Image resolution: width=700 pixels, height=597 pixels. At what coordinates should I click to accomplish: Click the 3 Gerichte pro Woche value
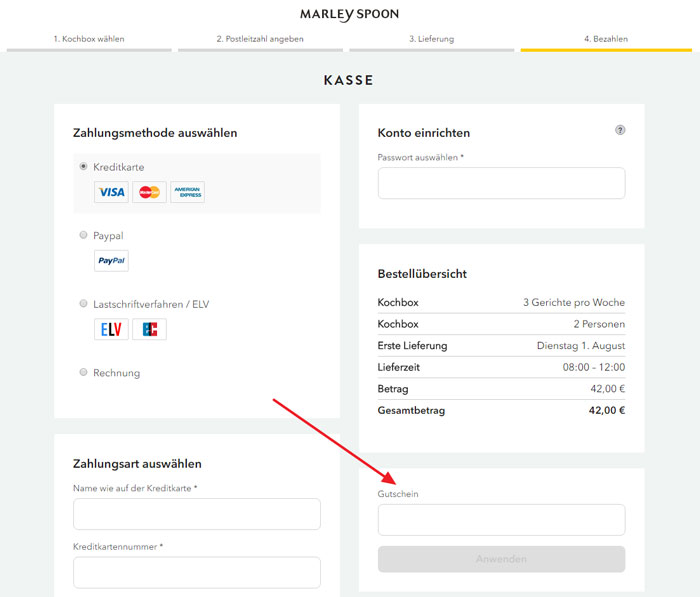[x=574, y=302]
